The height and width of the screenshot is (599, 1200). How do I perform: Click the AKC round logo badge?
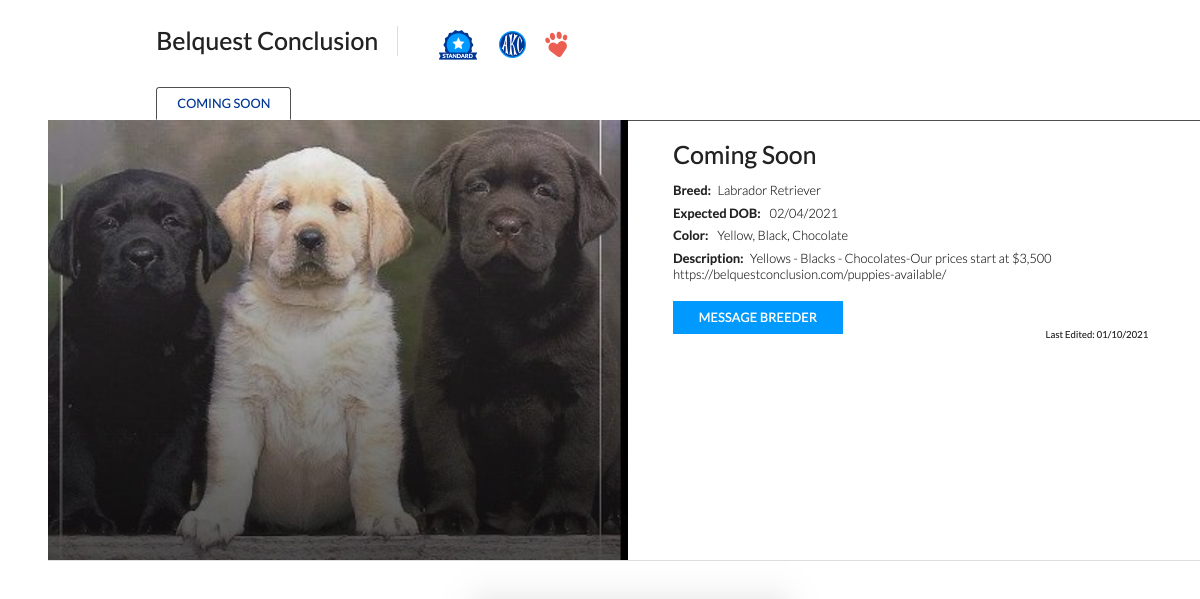(512, 45)
